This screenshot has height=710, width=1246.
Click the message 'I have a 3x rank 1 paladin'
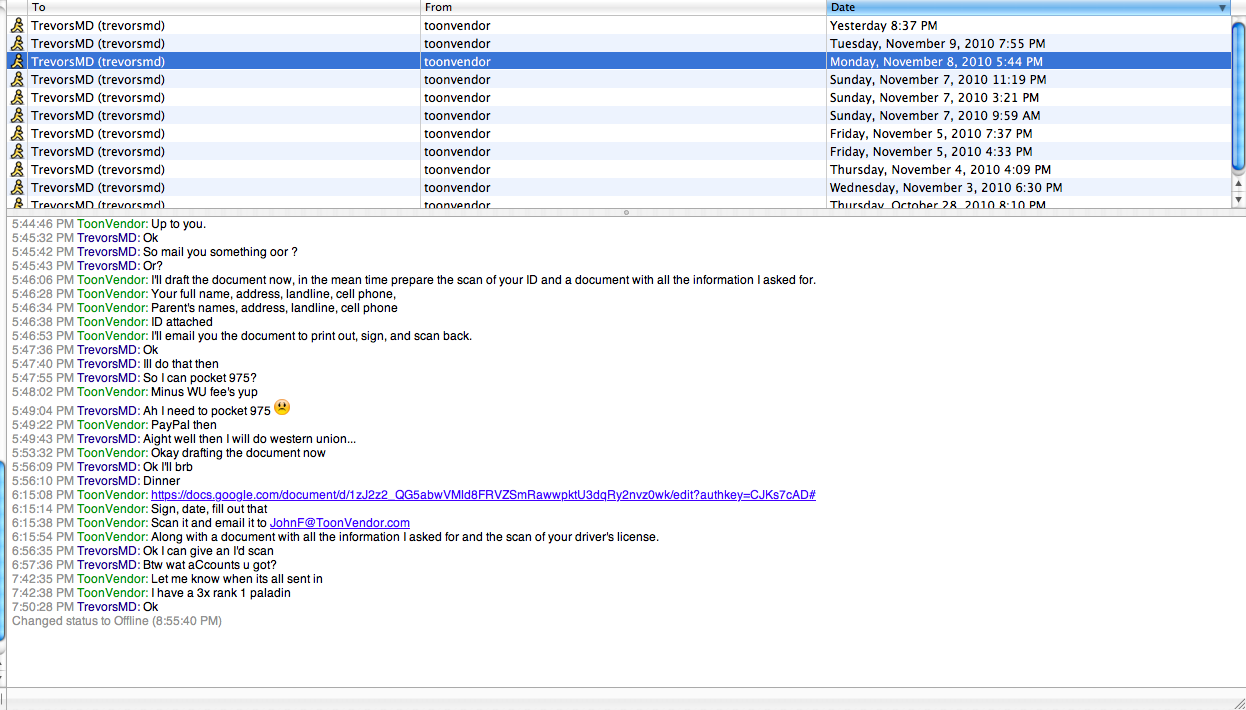221,593
